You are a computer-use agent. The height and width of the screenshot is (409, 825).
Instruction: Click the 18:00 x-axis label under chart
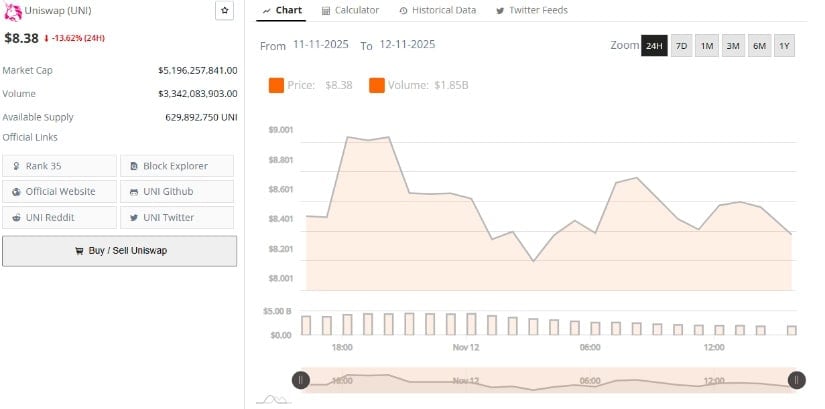(342, 347)
